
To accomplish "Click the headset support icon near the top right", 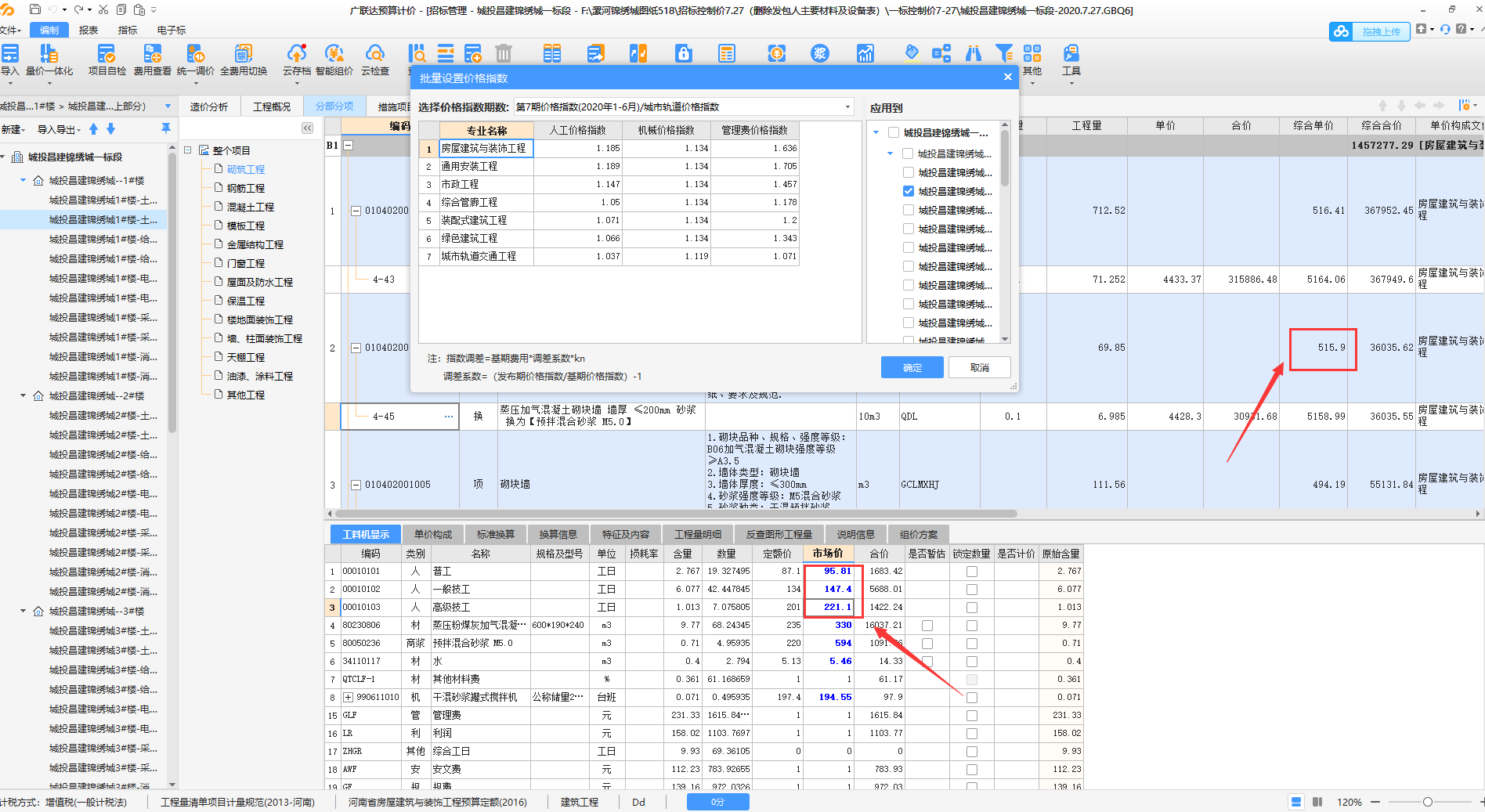I will 1445,30.
